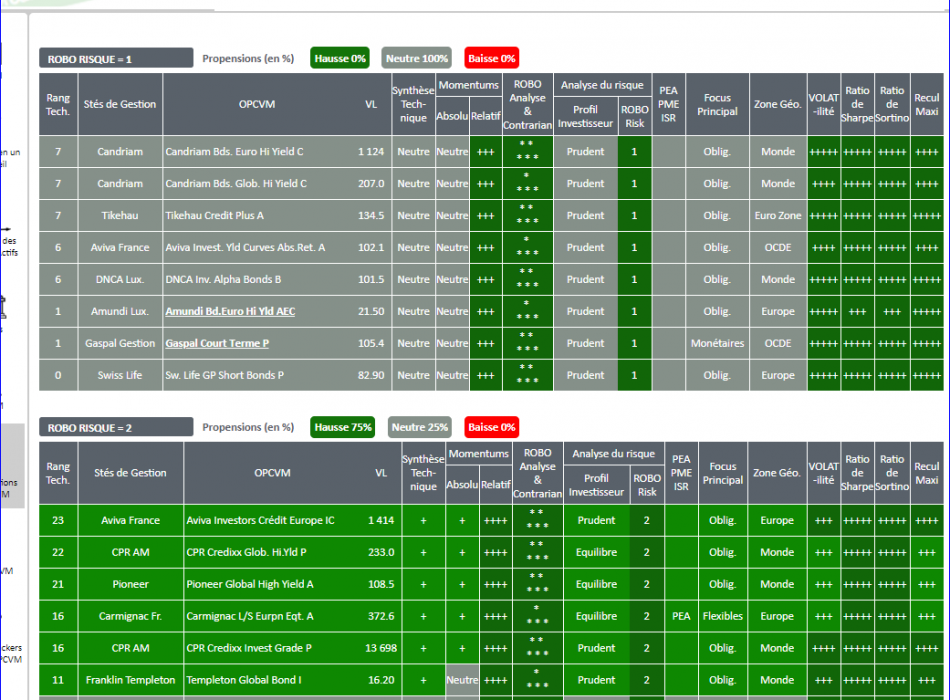Click the ROBO Analyse & Contrarian header in second table

(x=537, y=473)
